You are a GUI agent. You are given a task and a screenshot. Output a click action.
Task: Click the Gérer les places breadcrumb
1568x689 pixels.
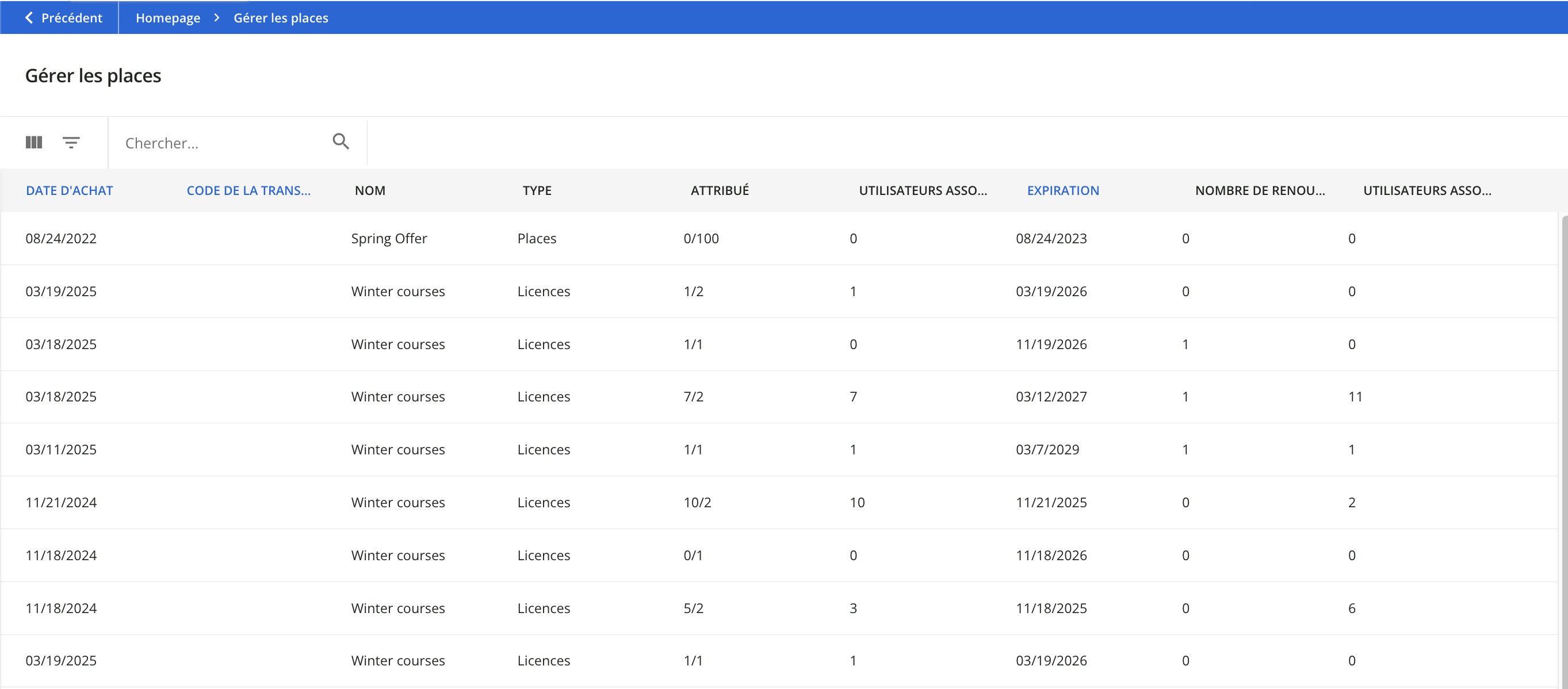[281, 18]
